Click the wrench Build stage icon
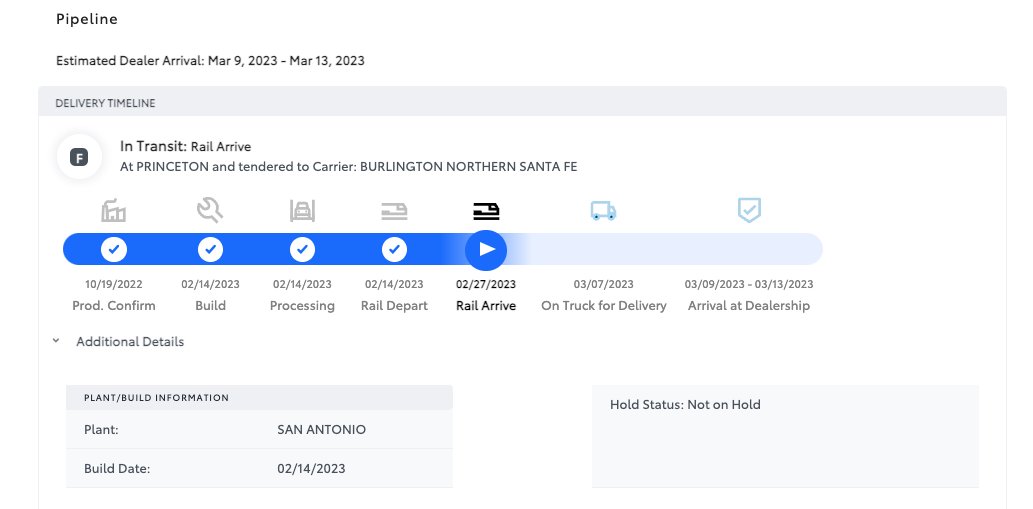The image size is (1033, 509). click(210, 211)
